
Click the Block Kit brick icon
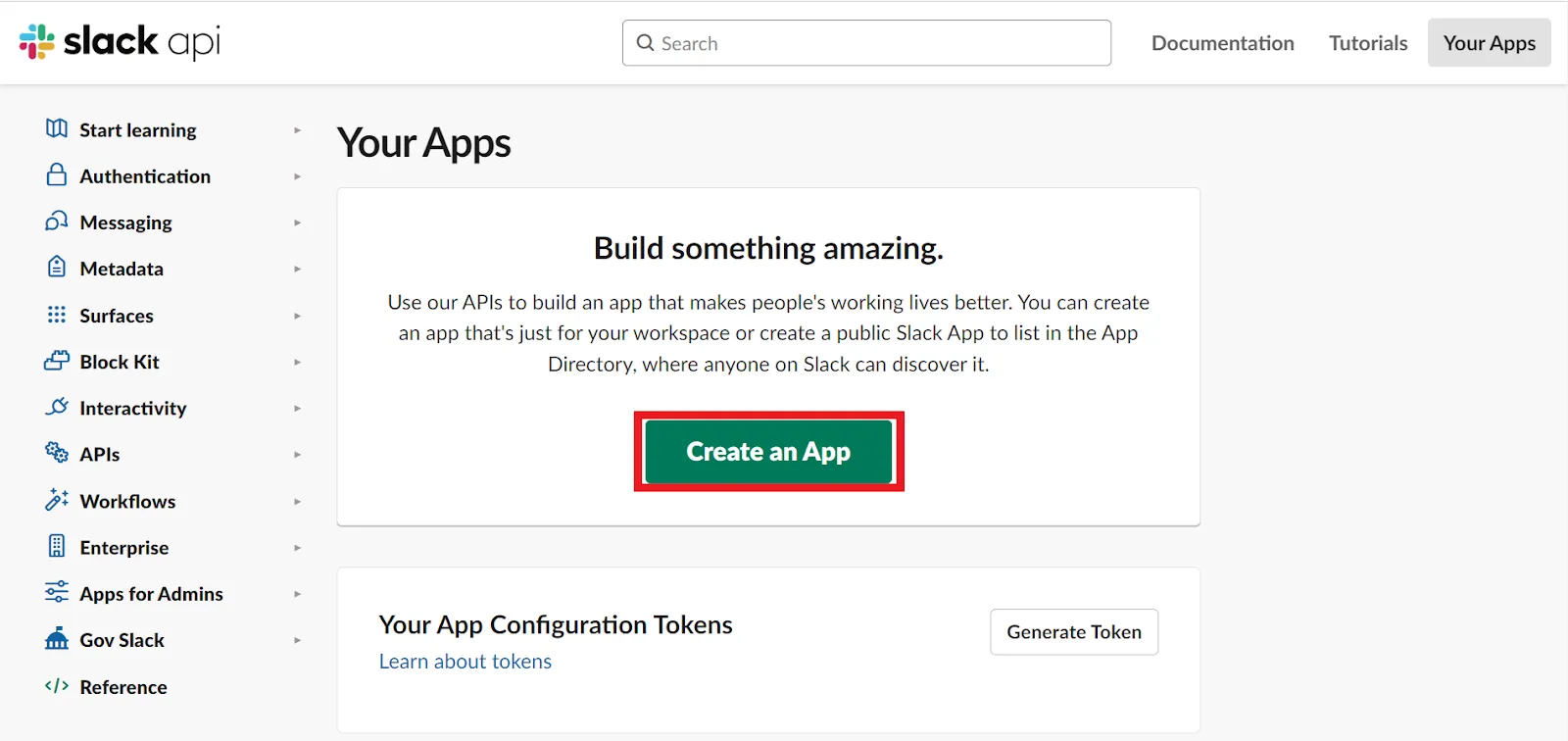coord(57,361)
